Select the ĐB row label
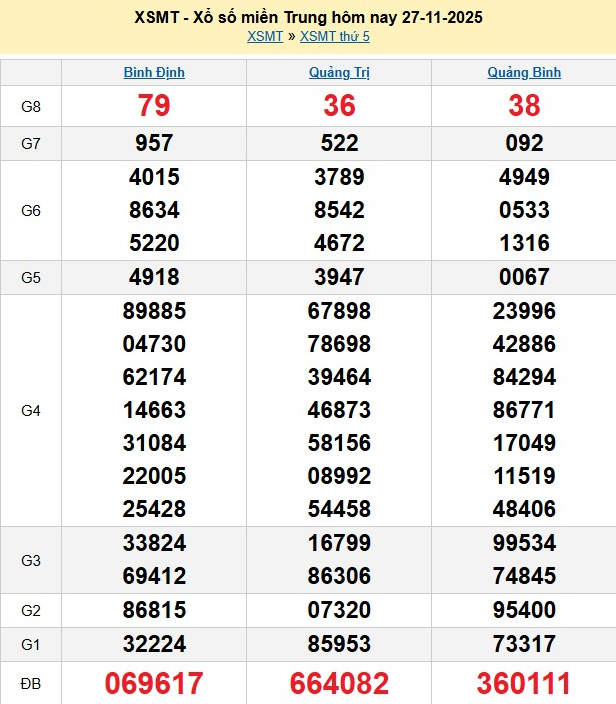 [31, 684]
